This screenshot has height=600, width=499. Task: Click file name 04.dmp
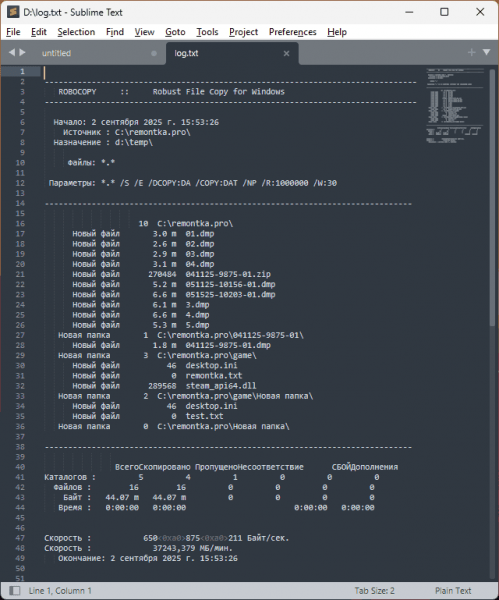coord(200,264)
